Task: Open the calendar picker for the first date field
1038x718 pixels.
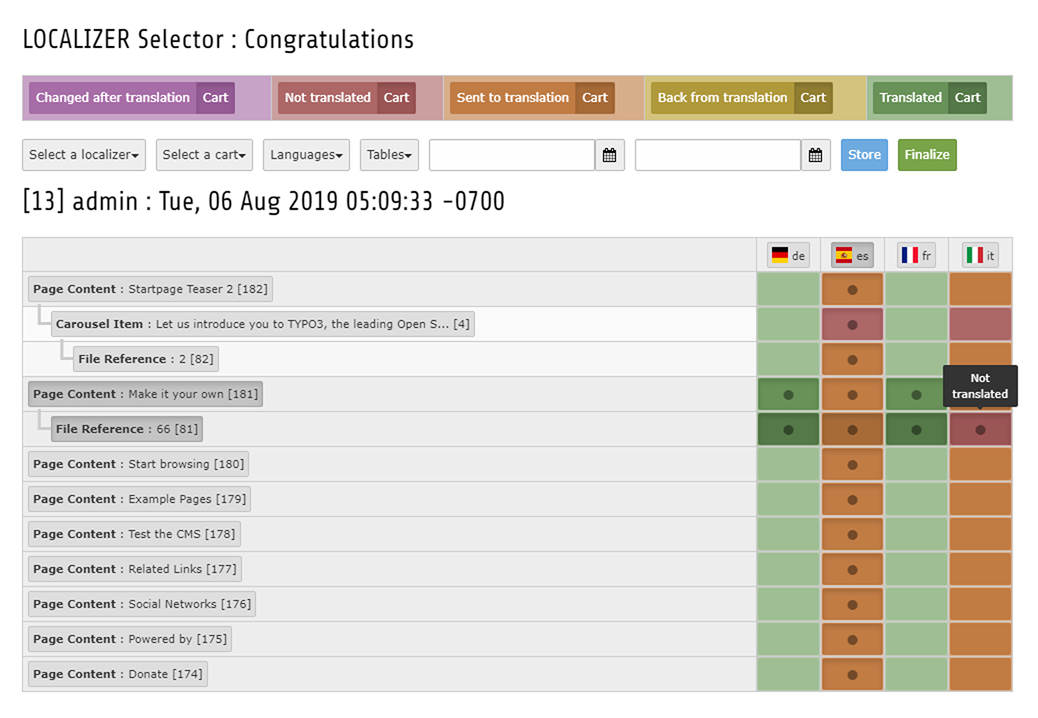Action: coord(610,155)
